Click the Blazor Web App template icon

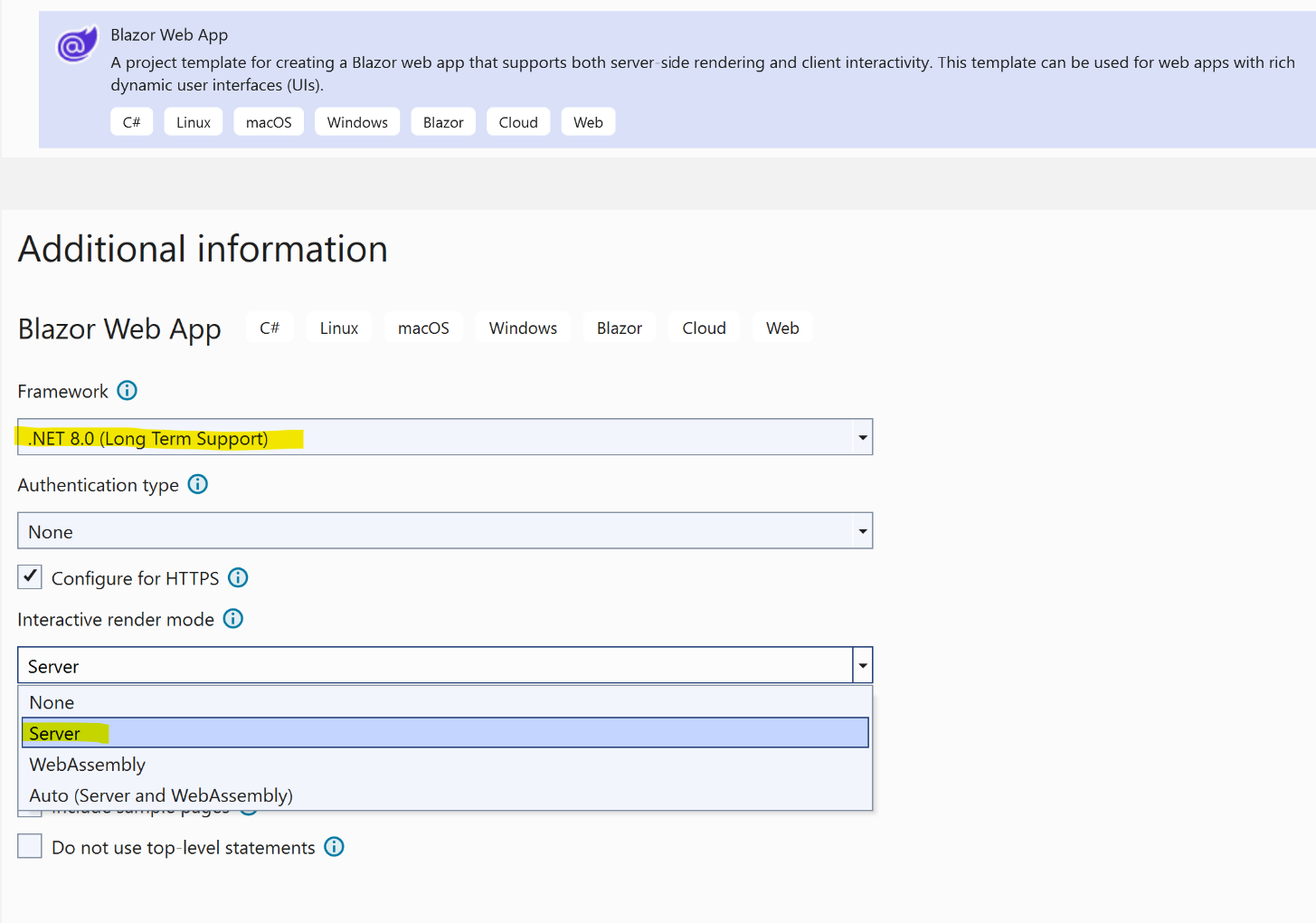[x=77, y=43]
